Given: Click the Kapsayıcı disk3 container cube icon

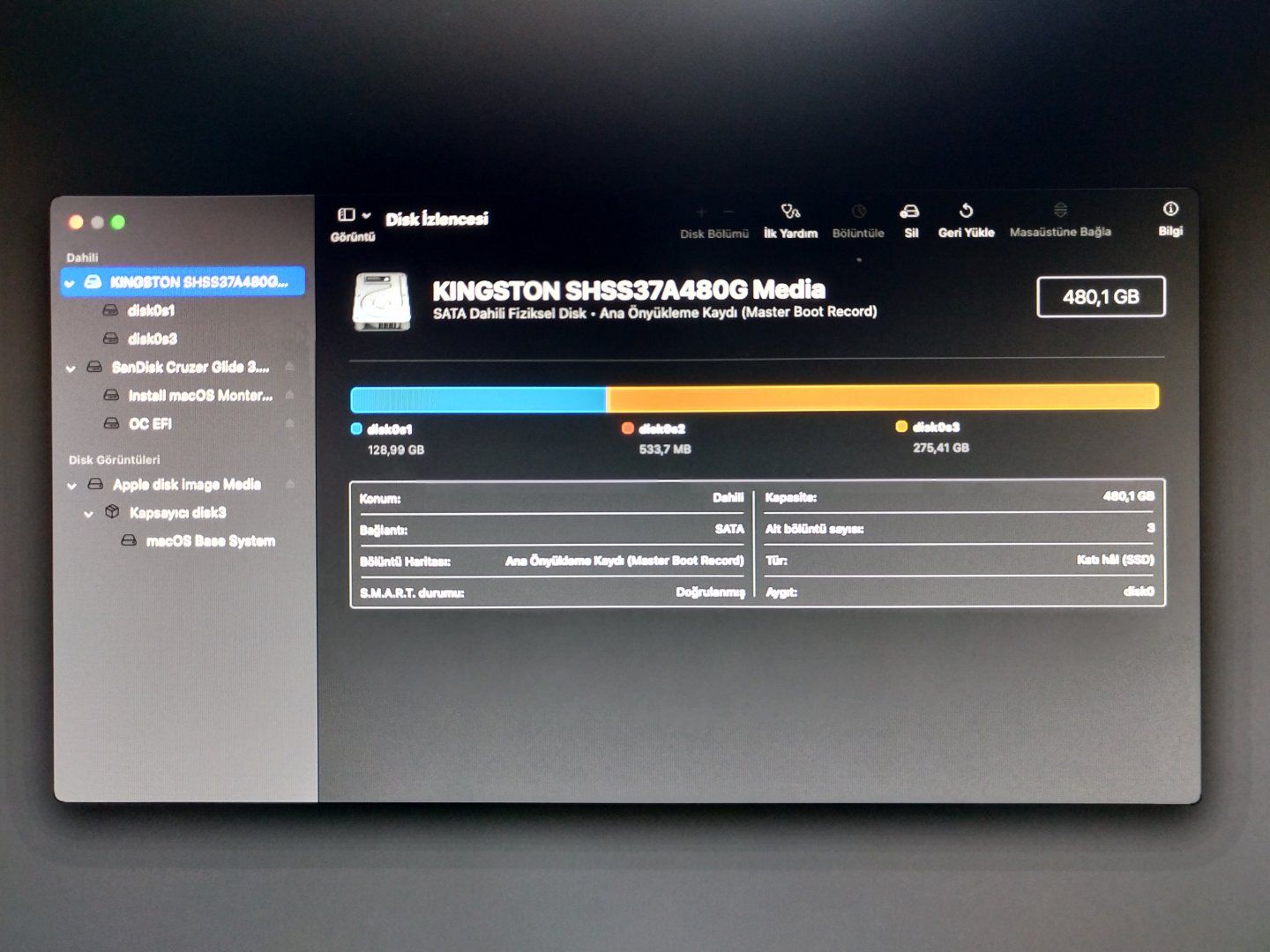Looking at the screenshot, I should tap(112, 512).
